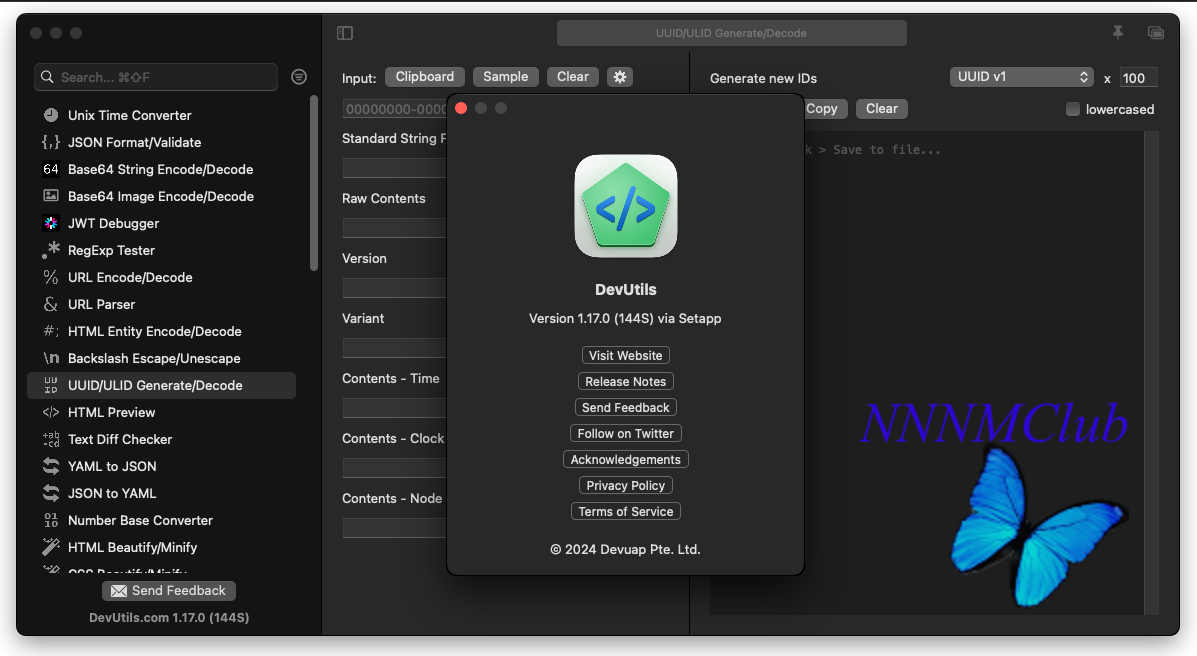Screen dimensions: 1197x656
Task: Click Terms of Service button
Action: tap(626, 511)
